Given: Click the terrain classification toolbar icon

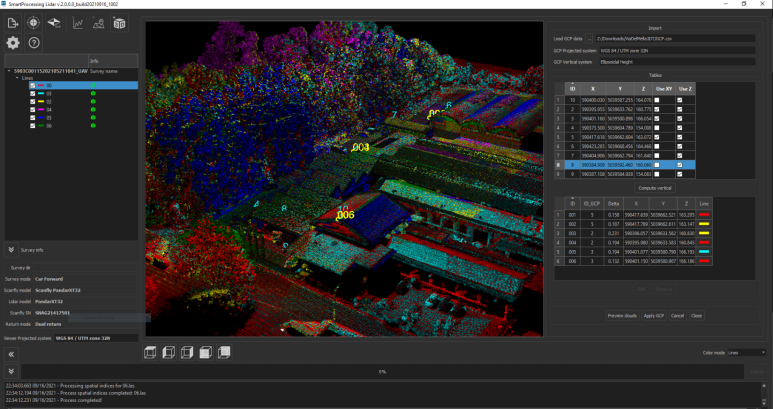Looking at the screenshot, I should tap(99, 23).
